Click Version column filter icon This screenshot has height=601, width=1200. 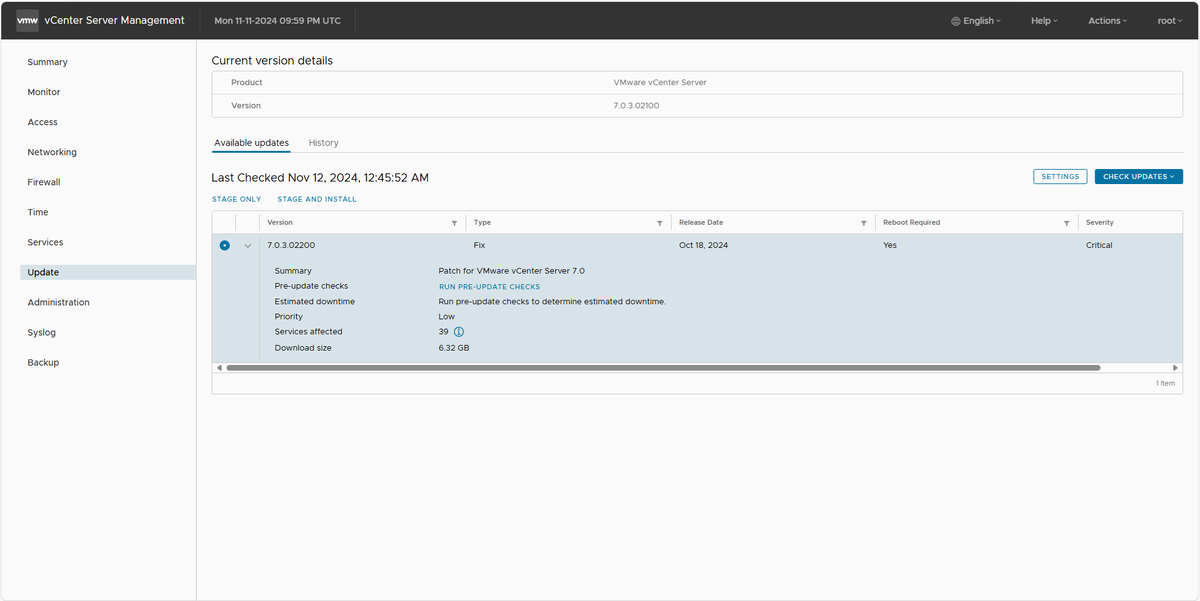coord(455,223)
